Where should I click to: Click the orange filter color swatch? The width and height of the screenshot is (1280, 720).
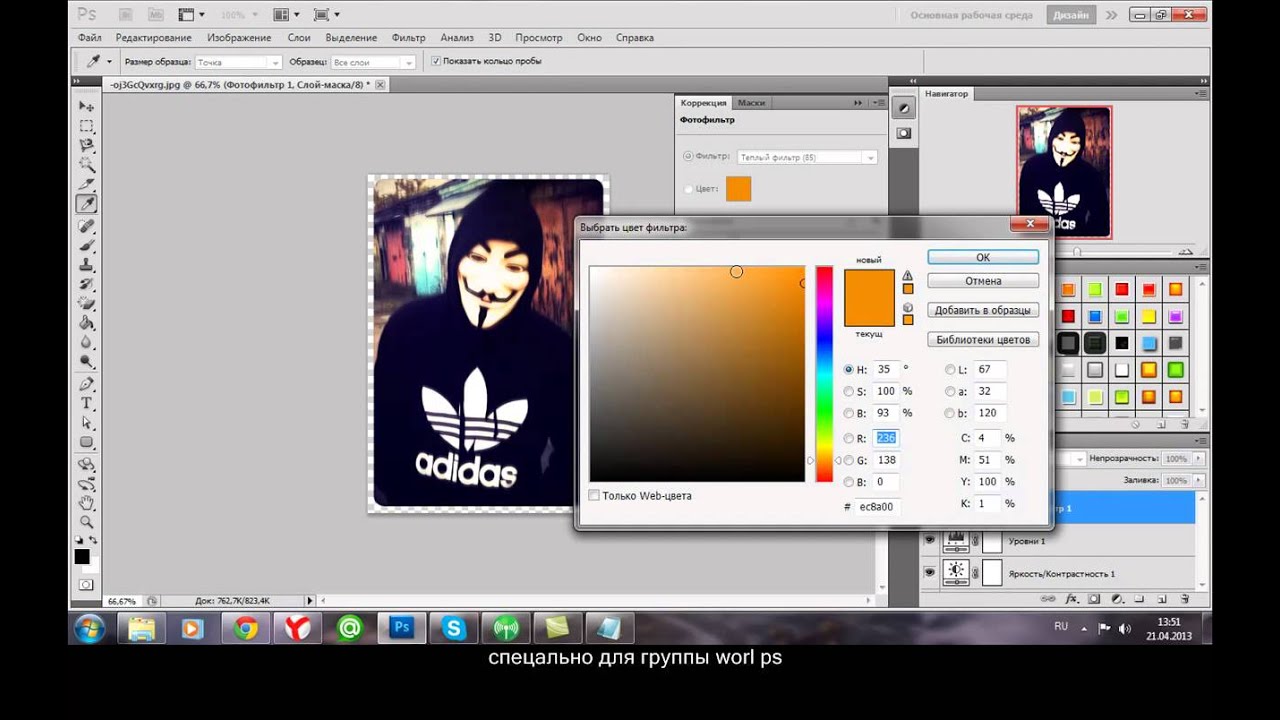click(x=738, y=188)
